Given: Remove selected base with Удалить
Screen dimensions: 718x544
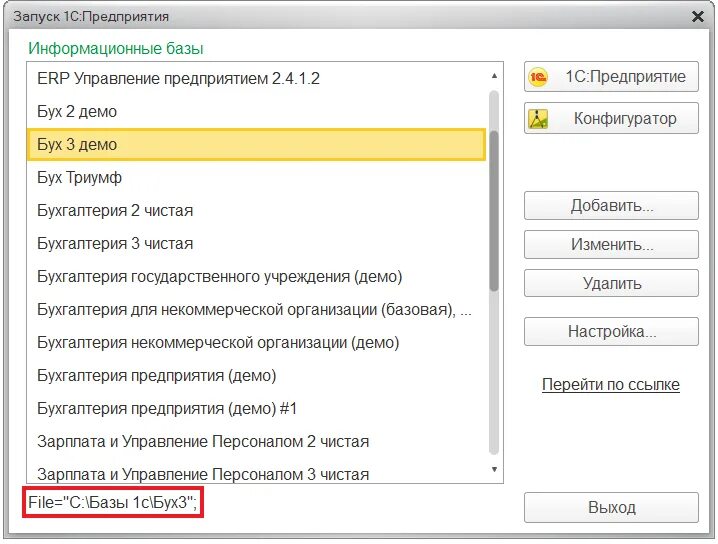Looking at the screenshot, I should 611,283.
